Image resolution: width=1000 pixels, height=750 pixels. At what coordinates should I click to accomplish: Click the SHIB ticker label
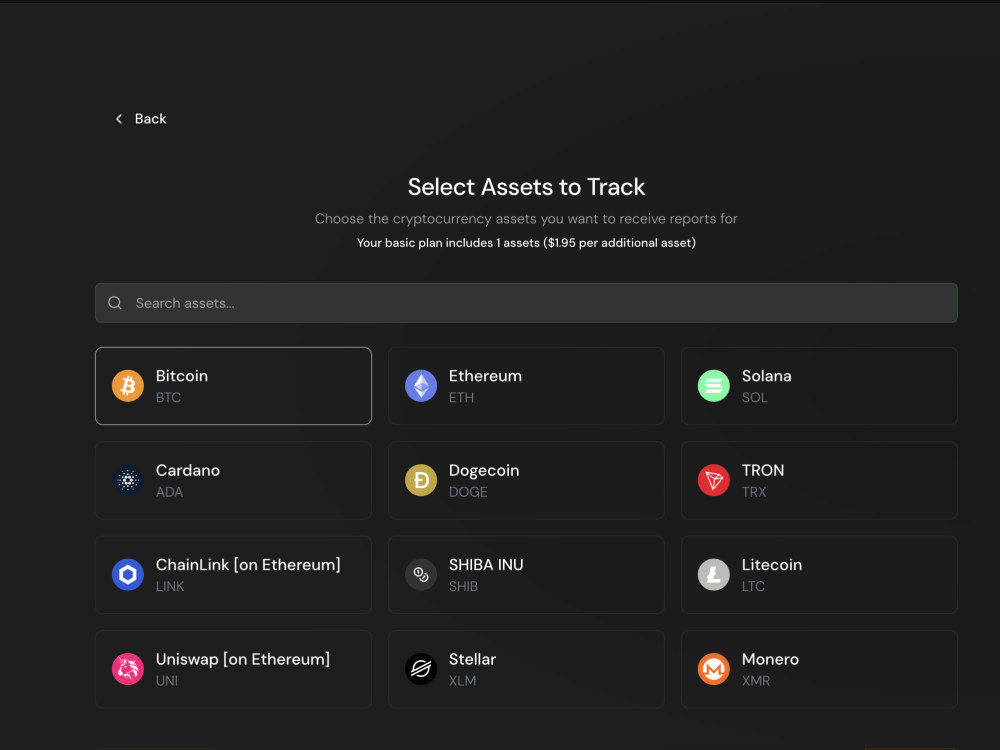pos(463,586)
